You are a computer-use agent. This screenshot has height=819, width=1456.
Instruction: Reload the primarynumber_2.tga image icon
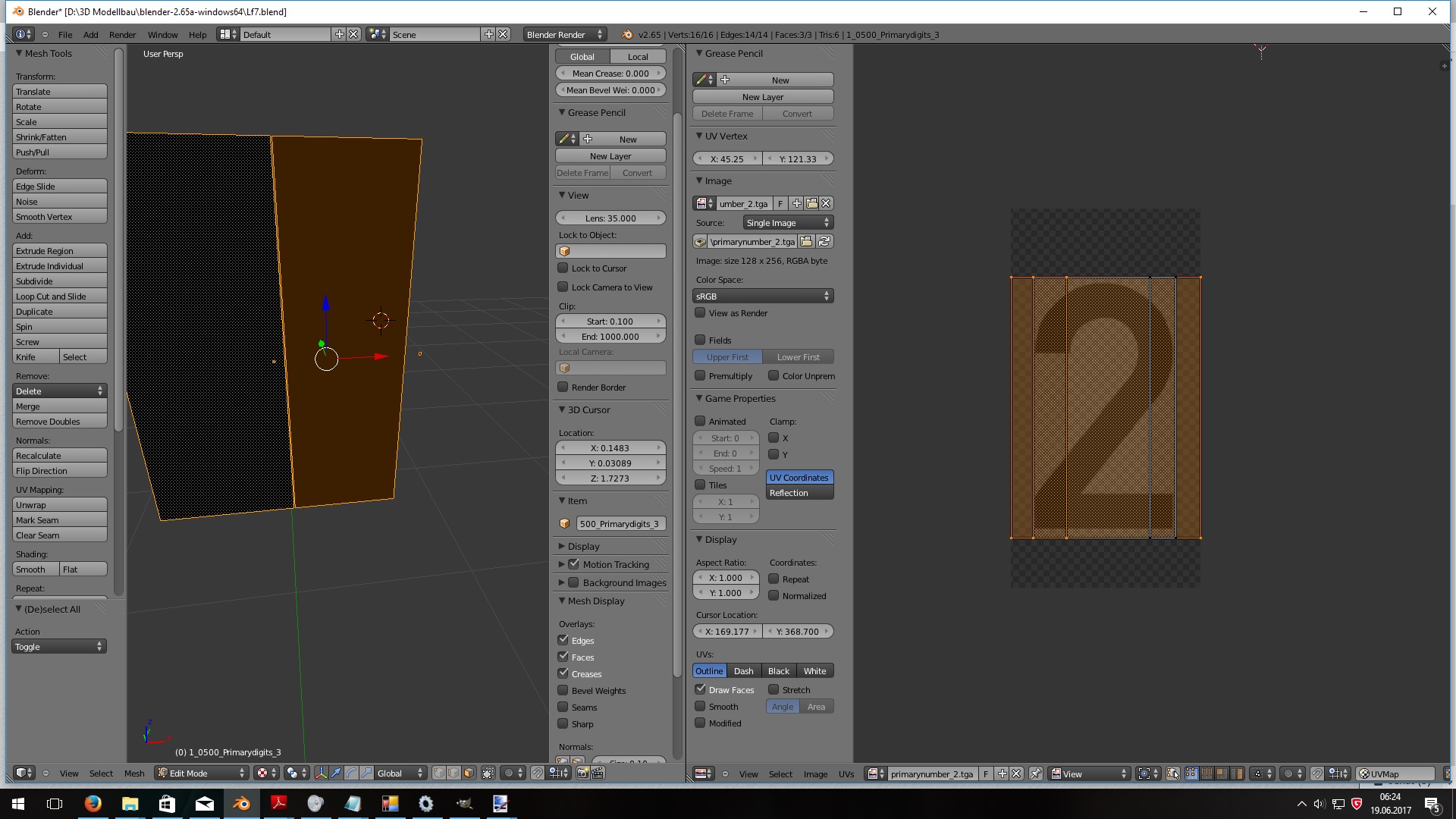(x=824, y=242)
